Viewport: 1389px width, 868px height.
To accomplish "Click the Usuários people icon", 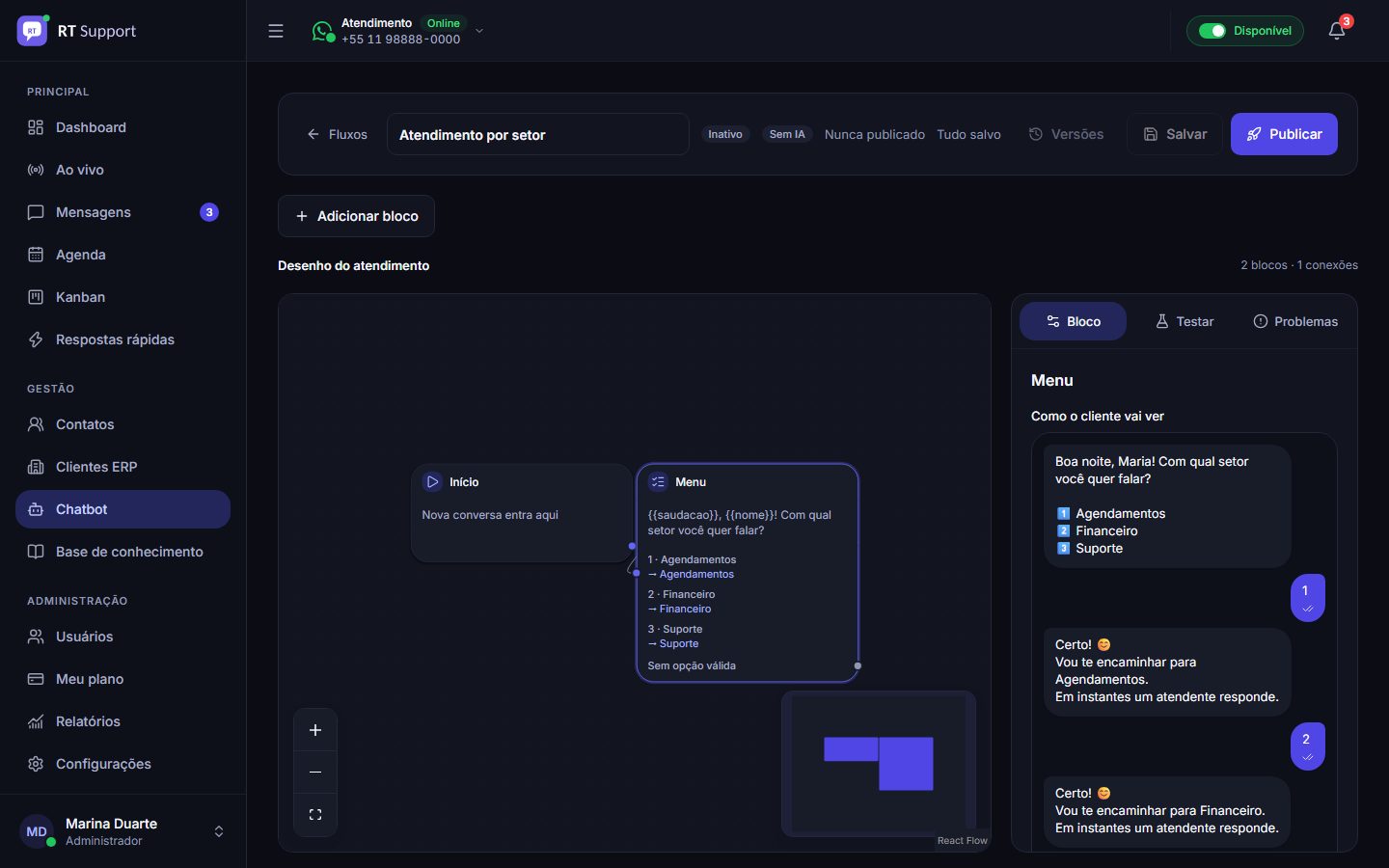I will [x=36, y=637].
